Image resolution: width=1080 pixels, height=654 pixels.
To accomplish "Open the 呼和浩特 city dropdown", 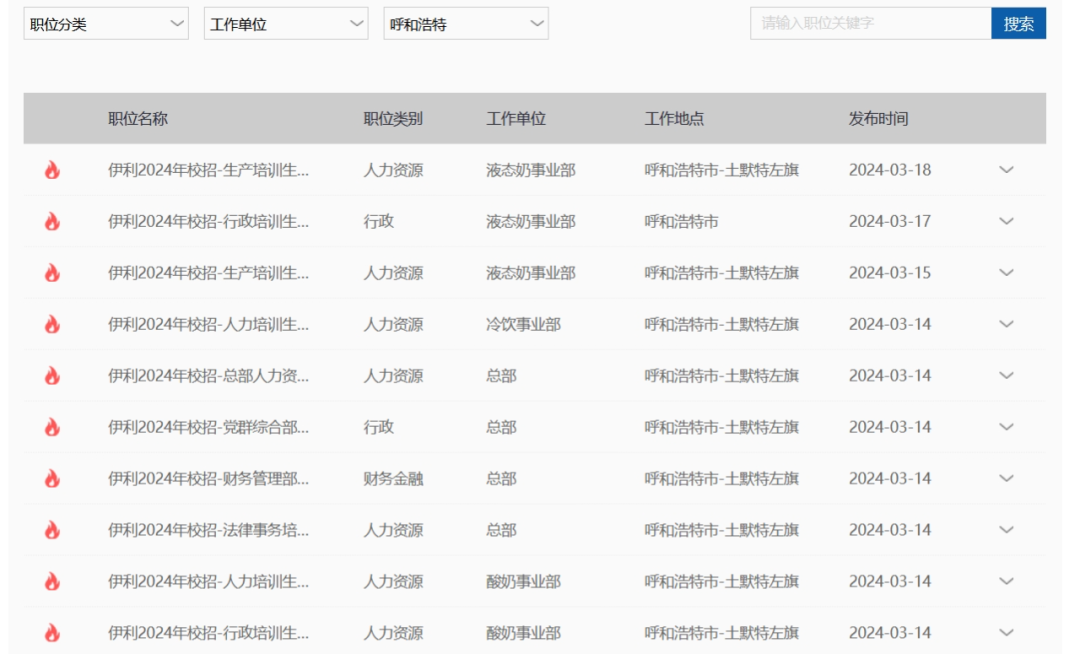I will (x=466, y=24).
